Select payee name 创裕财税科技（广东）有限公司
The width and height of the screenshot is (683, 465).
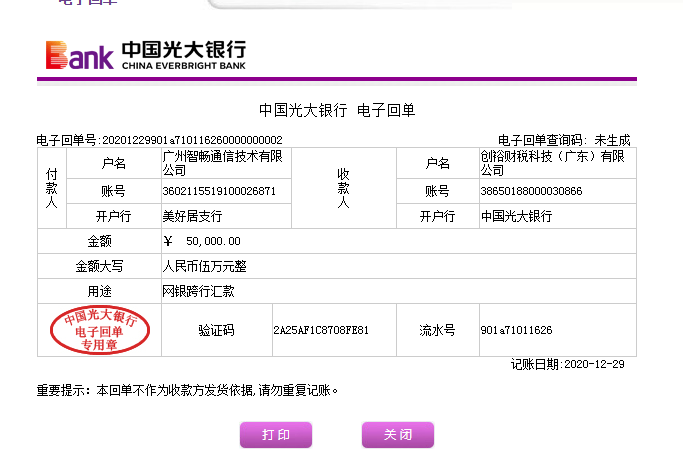[552, 163]
